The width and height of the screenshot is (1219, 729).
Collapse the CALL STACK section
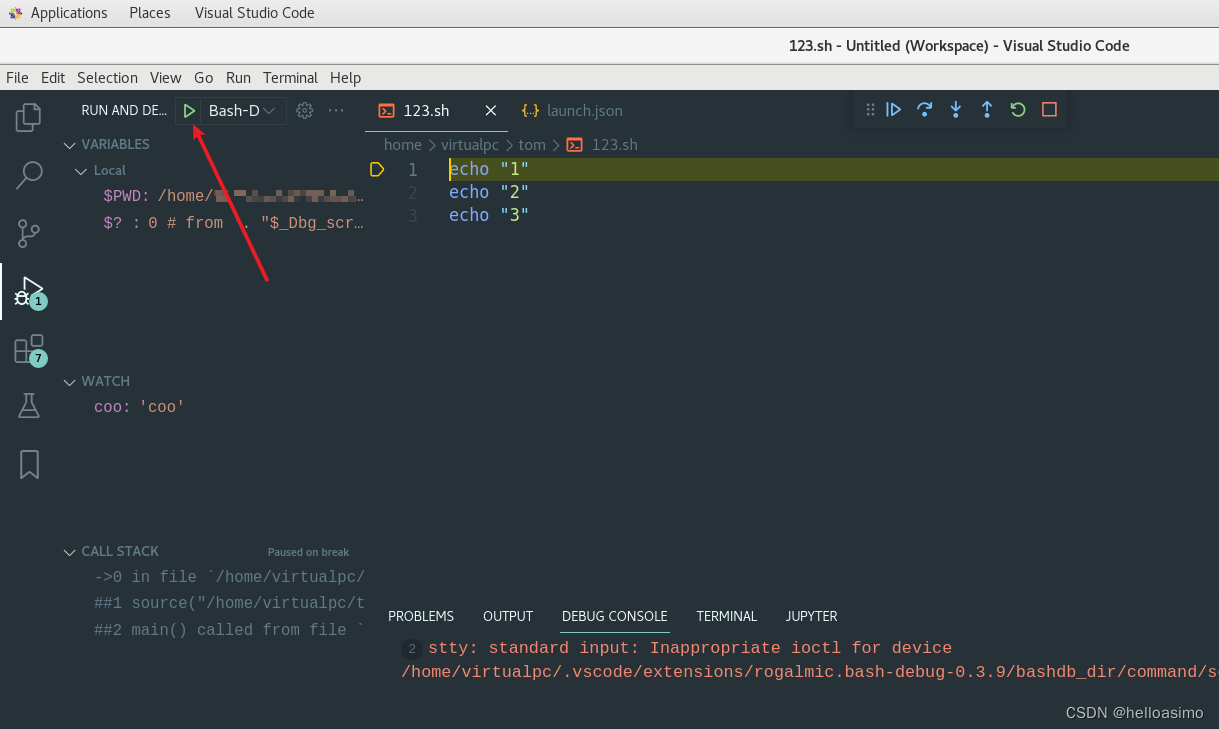[x=70, y=552]
